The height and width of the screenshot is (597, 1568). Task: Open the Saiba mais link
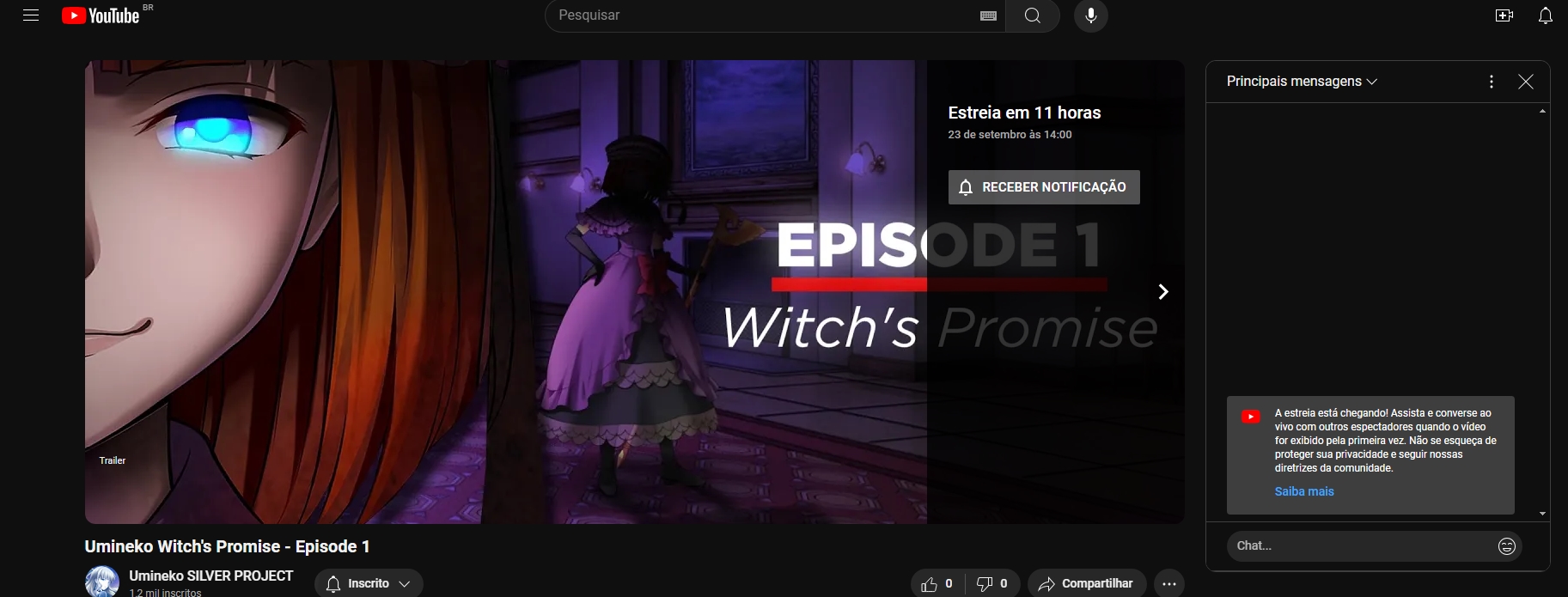[x=1304, y=491]
